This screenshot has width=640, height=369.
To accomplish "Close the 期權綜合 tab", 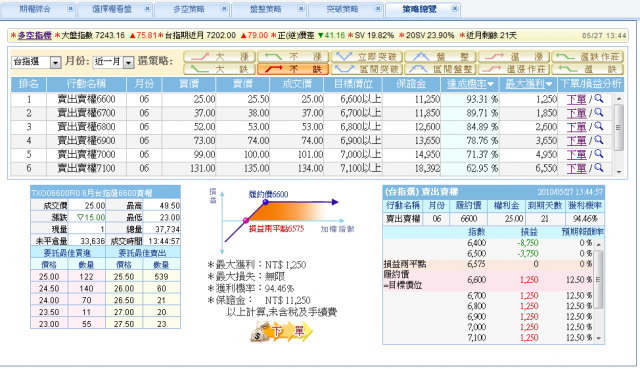I will coord(70,9).
